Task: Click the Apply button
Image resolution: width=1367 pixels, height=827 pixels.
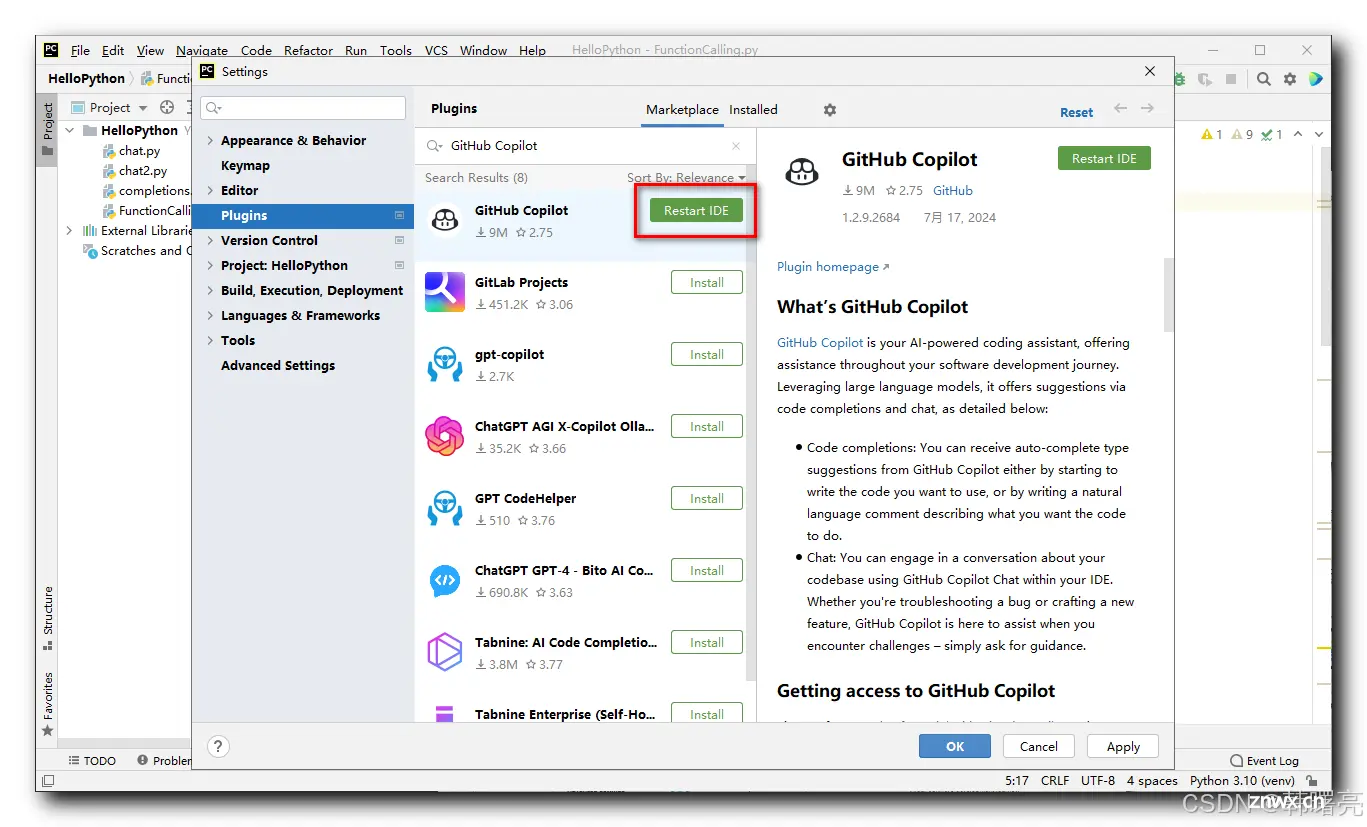Action: tap(1123, 746)
